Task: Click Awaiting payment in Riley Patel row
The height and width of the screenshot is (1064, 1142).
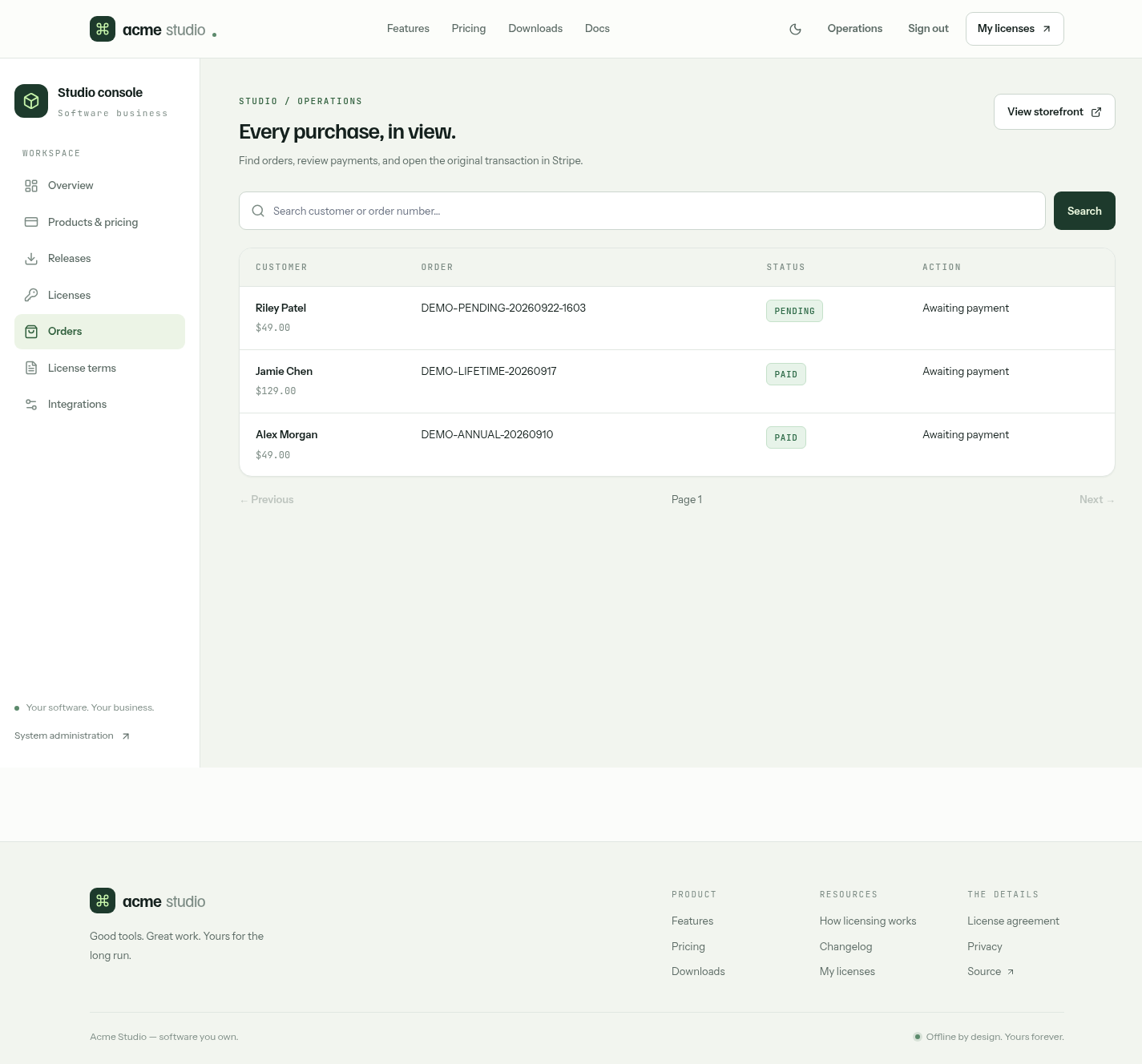Action: pos(966,308)
